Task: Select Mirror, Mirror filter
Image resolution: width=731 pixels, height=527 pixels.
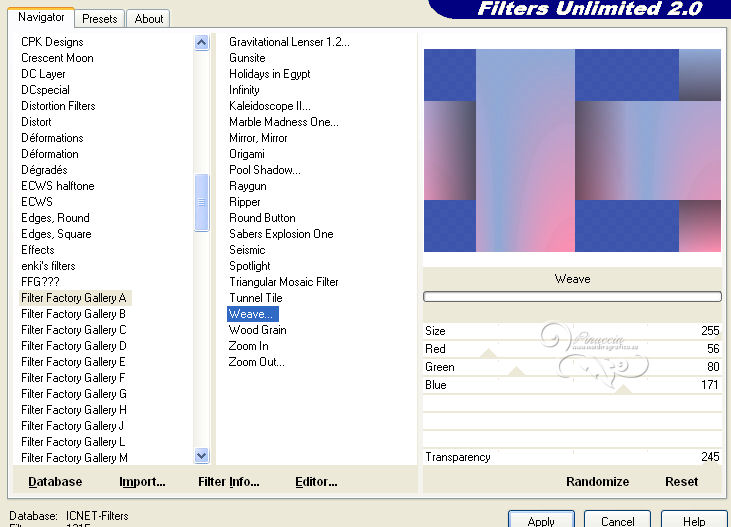Action: (258, 138)
